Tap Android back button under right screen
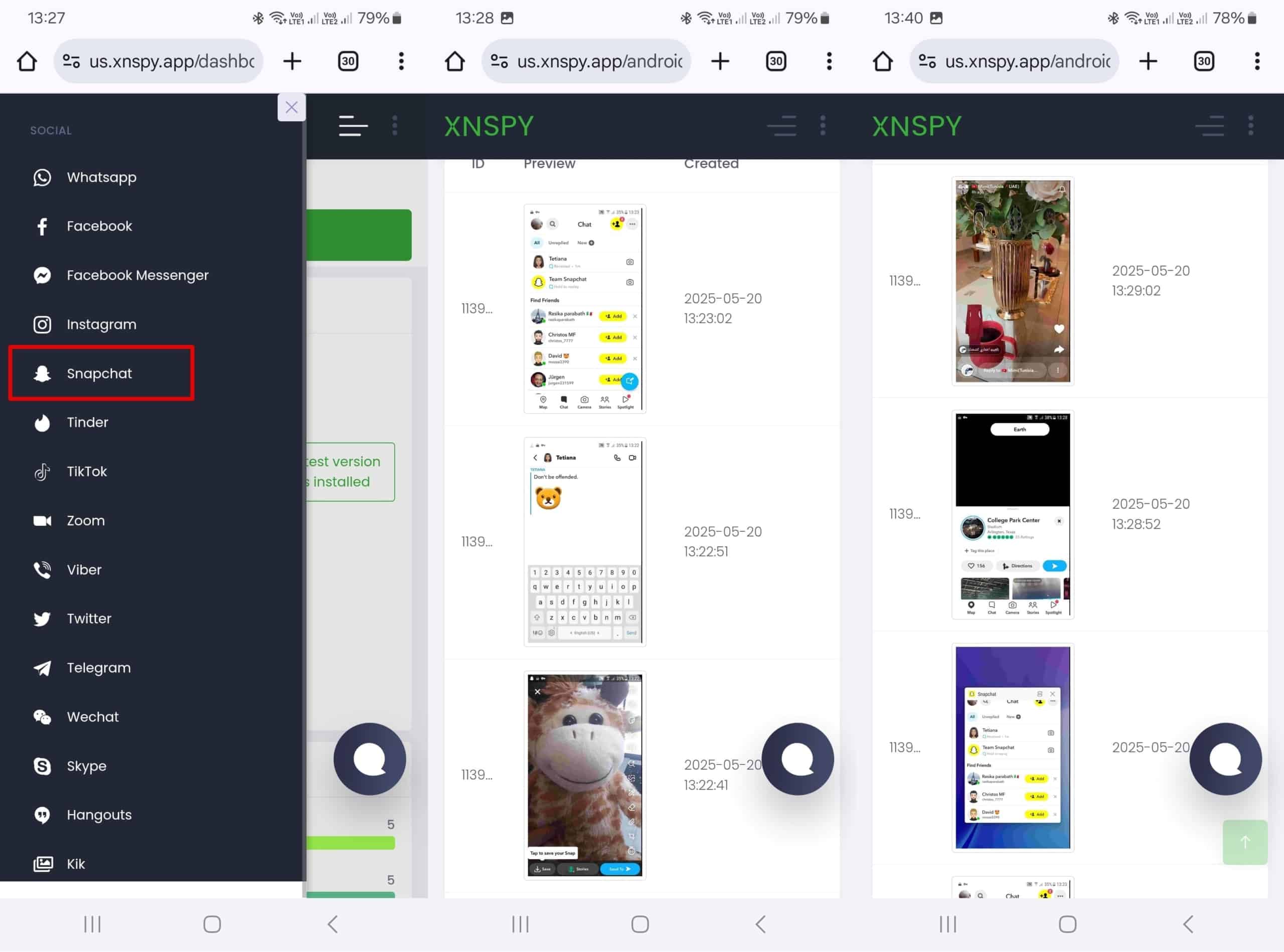 click(1188, 924)
